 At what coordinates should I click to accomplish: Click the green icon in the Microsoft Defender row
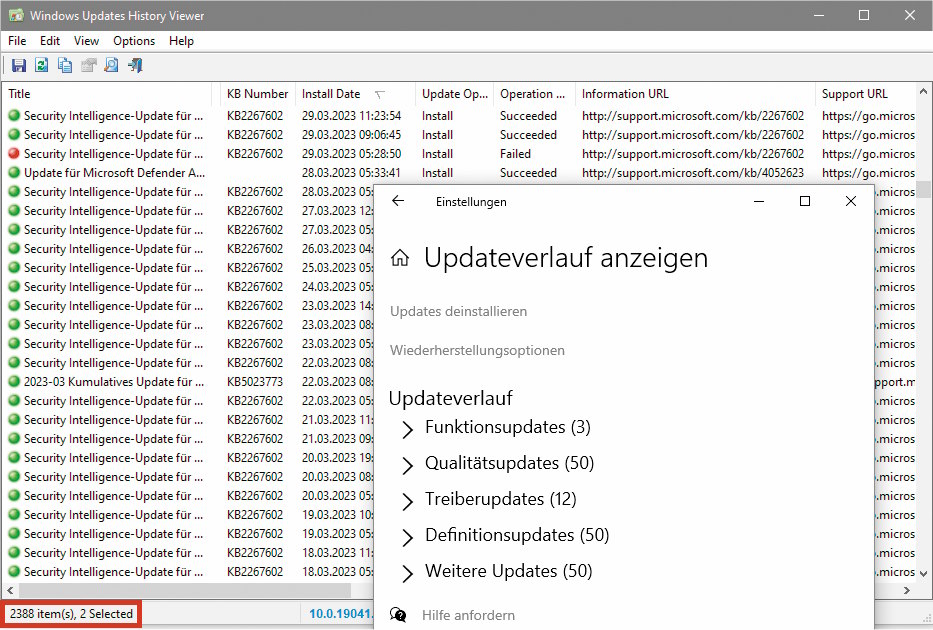point(14,173)
